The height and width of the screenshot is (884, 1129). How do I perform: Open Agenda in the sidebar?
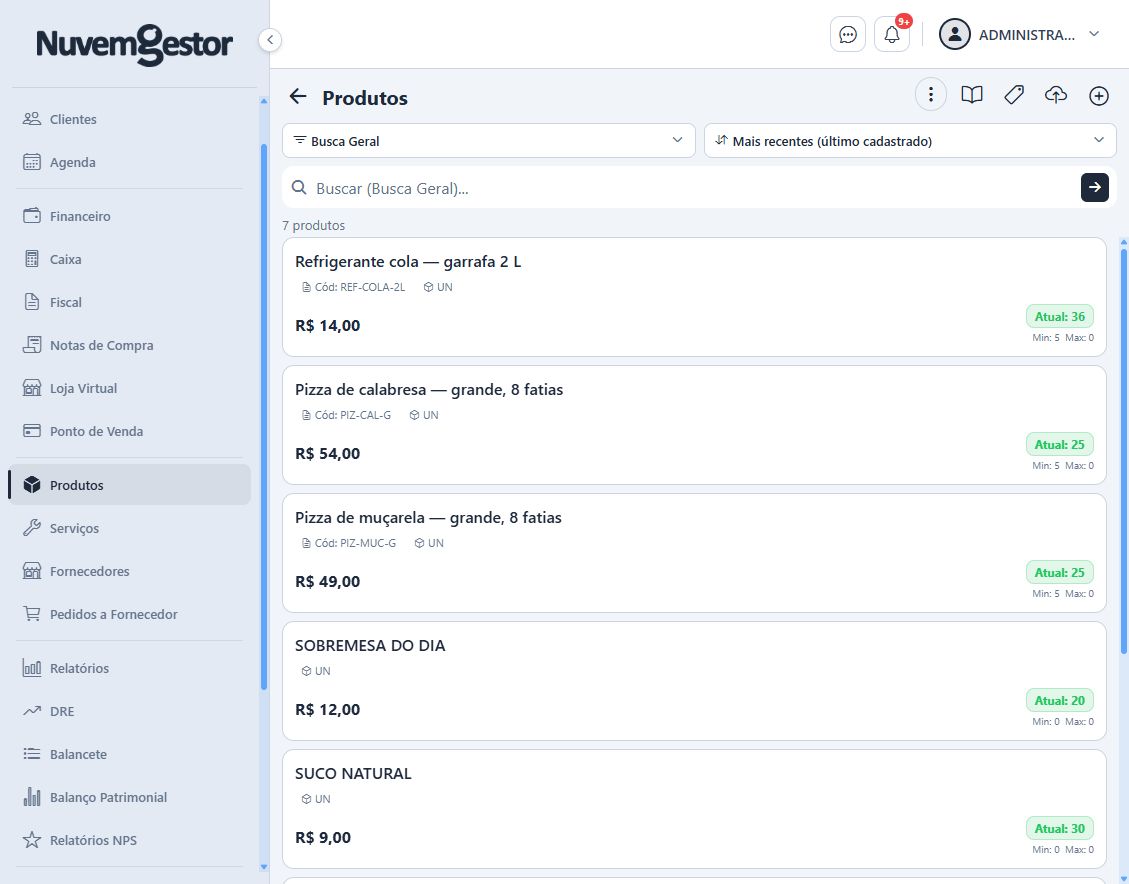click(130, 162)
